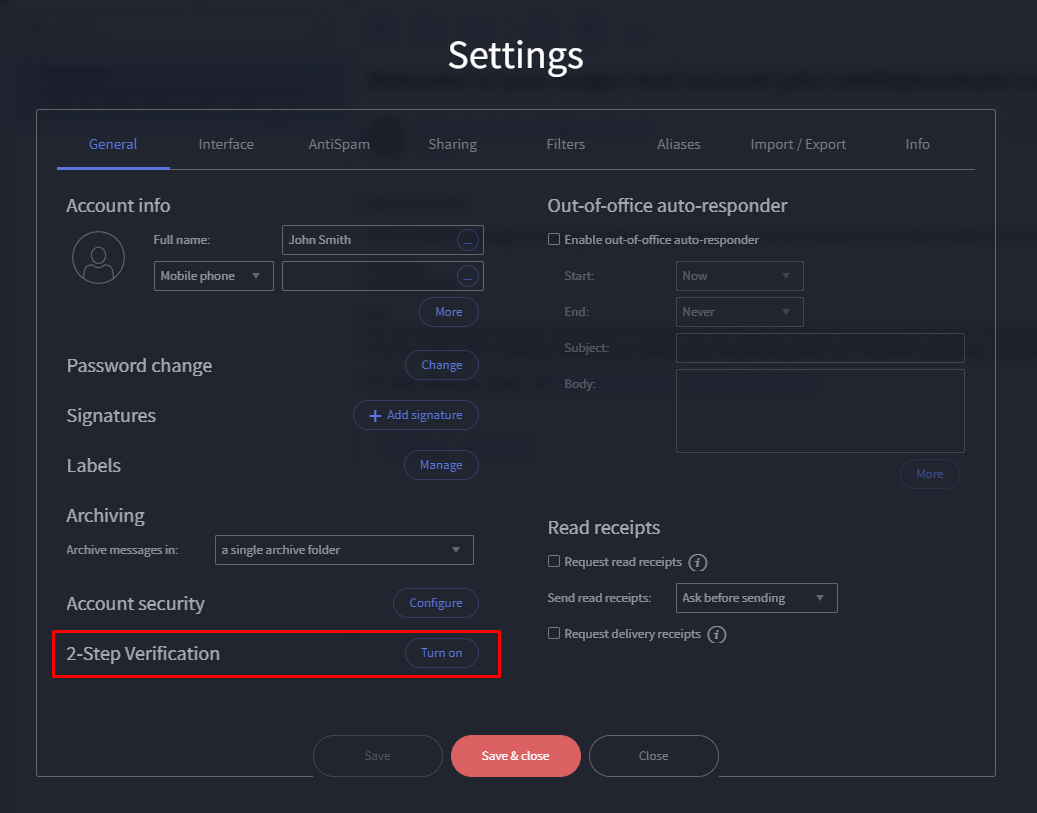Click the Add signature plus button
This screenshot has width=1037, height=813.
(x=415, y=415)
